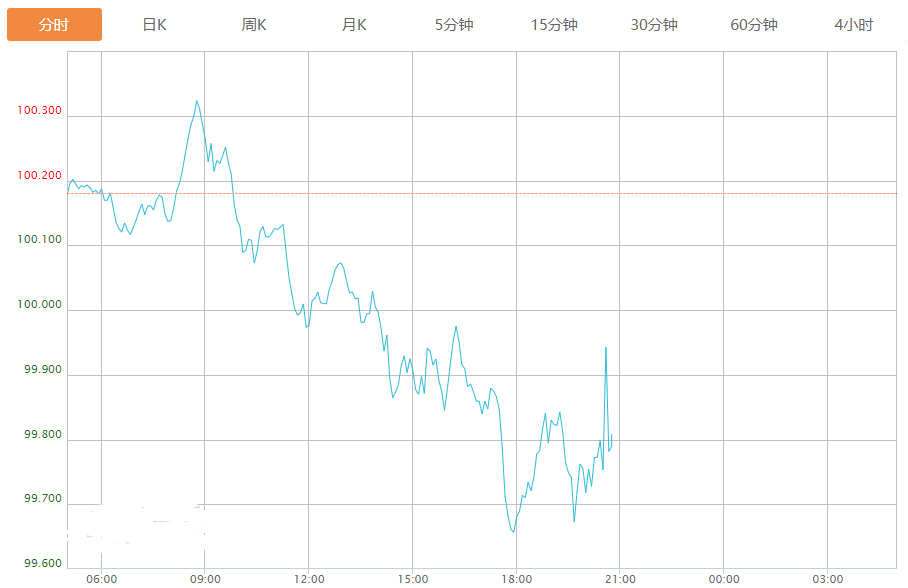Click the highest peak of the price line
Viewport: 908px width, 588px height.
tap(196, 101)
